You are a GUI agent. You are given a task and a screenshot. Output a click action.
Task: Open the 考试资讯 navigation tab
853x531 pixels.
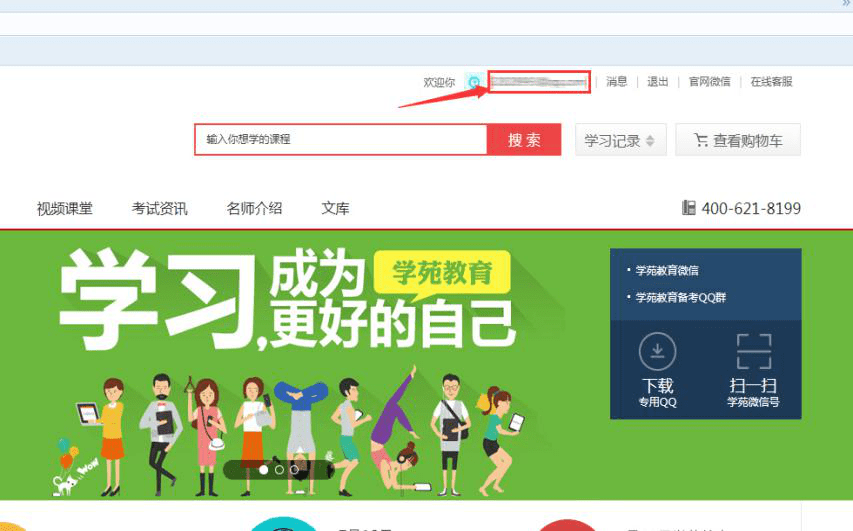159,208
